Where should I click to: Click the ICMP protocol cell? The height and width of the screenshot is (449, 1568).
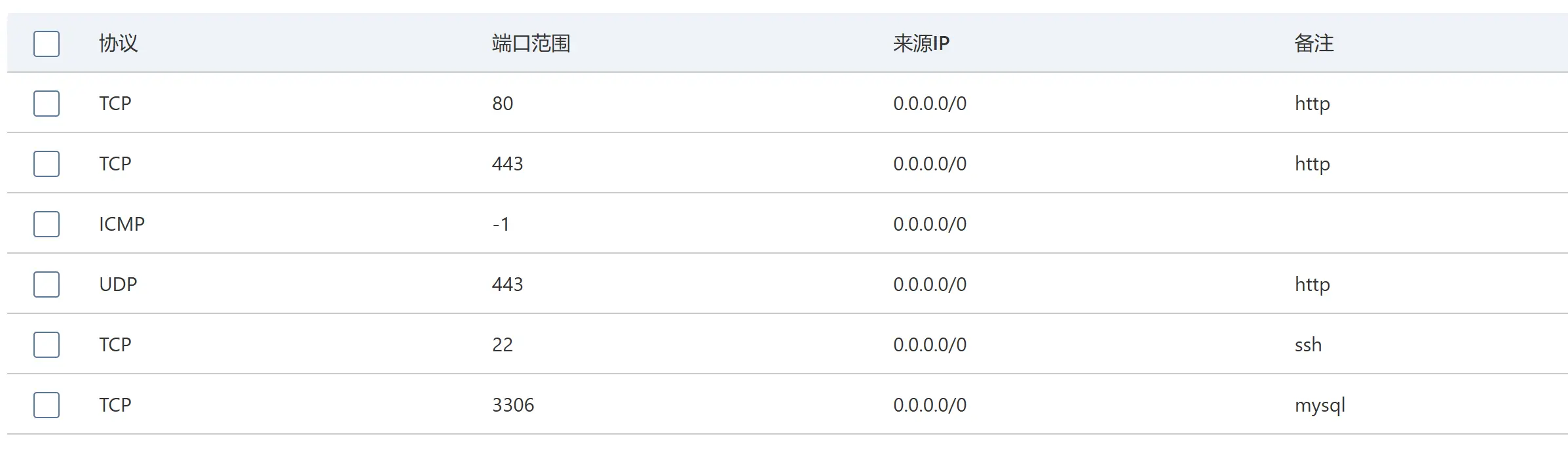click(122, 224)
